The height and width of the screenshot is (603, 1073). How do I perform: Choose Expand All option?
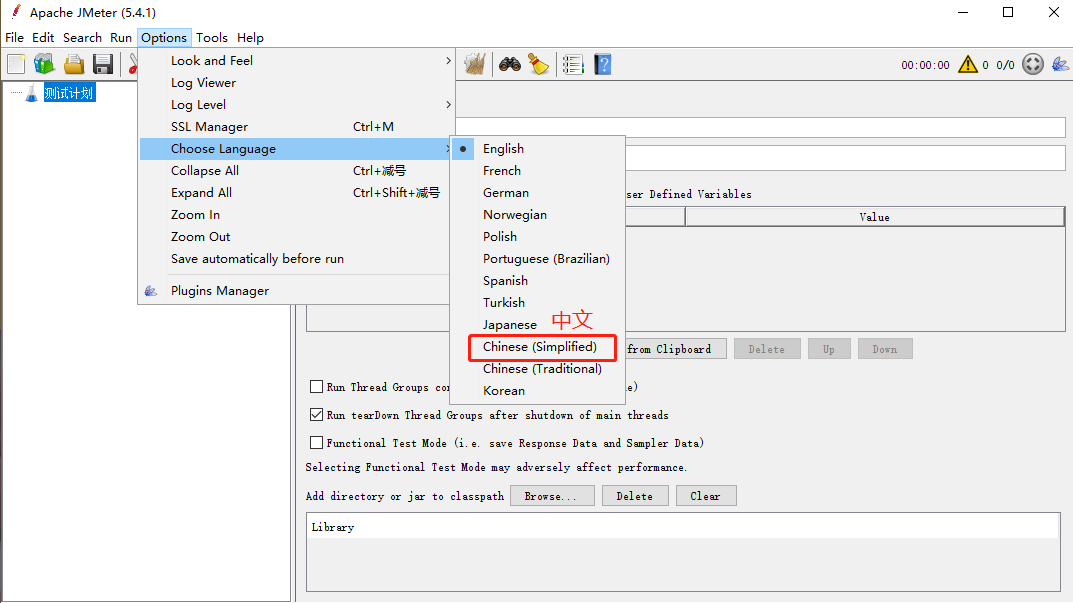(296, 192)
